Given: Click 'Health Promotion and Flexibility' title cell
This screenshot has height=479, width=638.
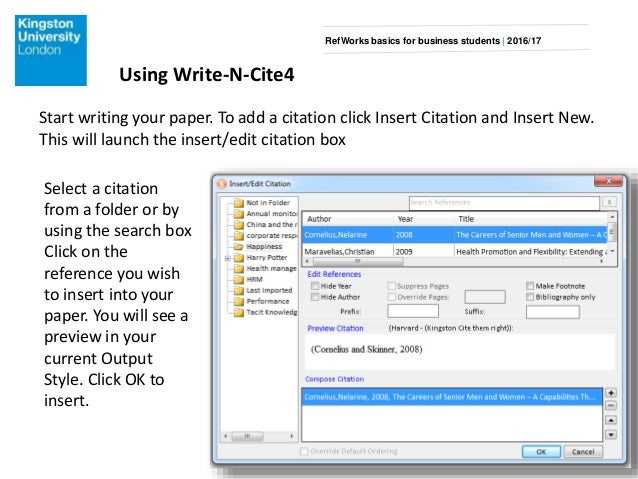Looking at the screenshot, I should pos(531,252).
